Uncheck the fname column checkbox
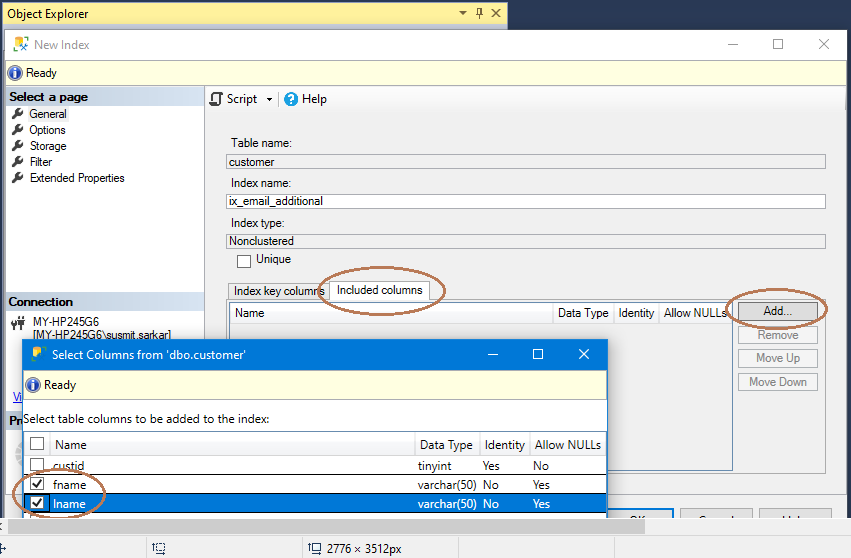 (x=37, y=485)
